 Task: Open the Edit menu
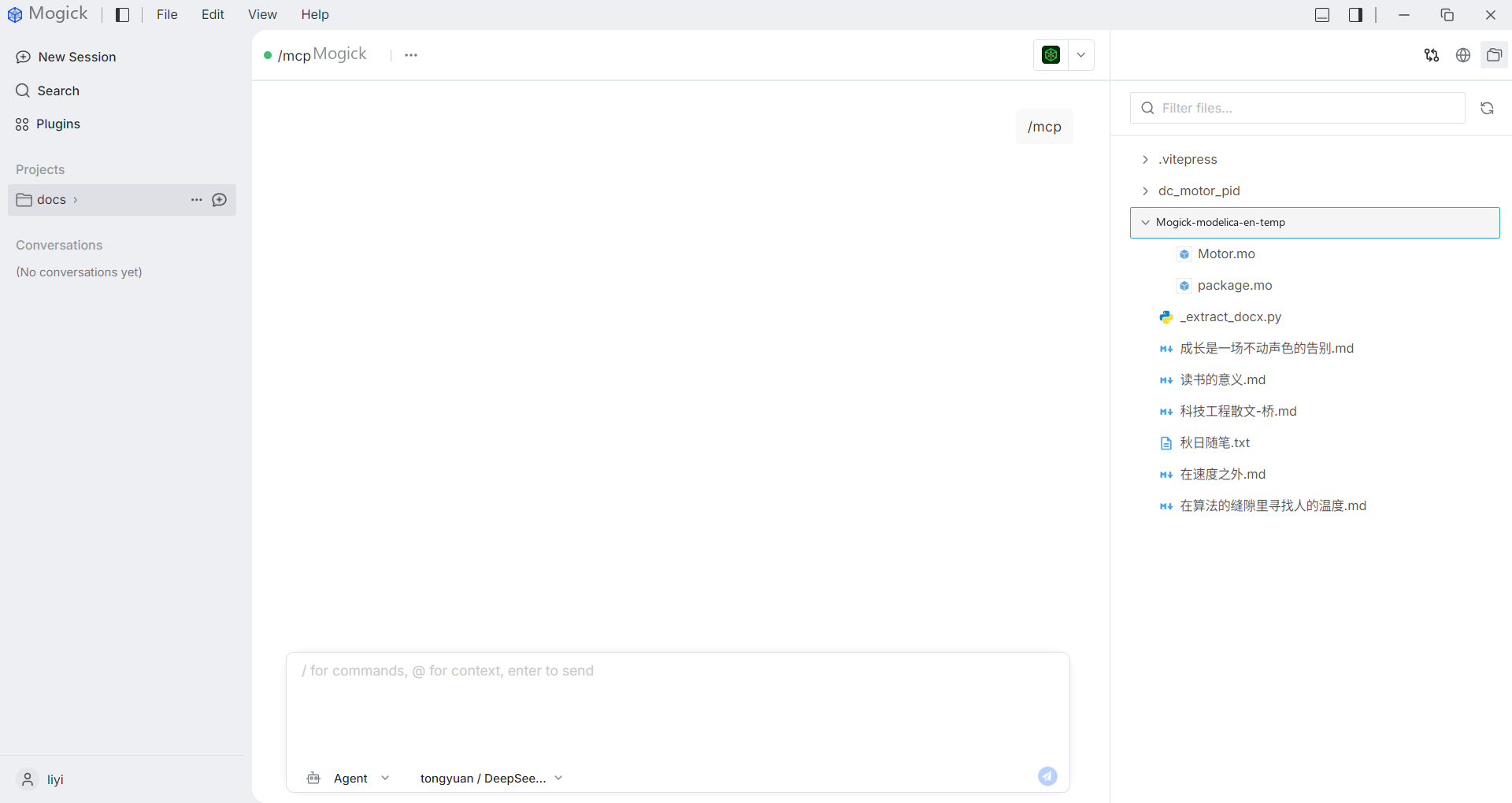[213, 15]
